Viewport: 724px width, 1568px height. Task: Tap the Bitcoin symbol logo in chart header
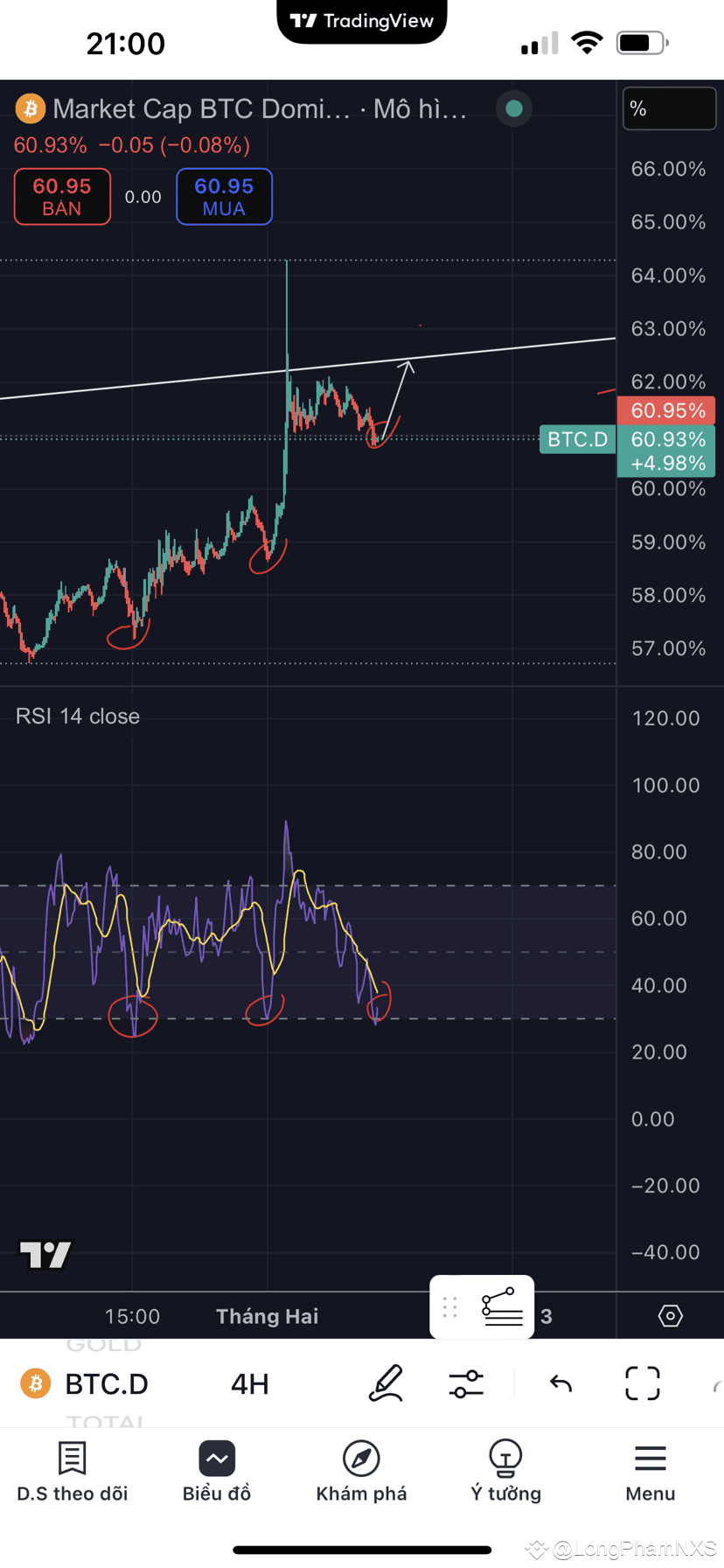pos(31,108)
